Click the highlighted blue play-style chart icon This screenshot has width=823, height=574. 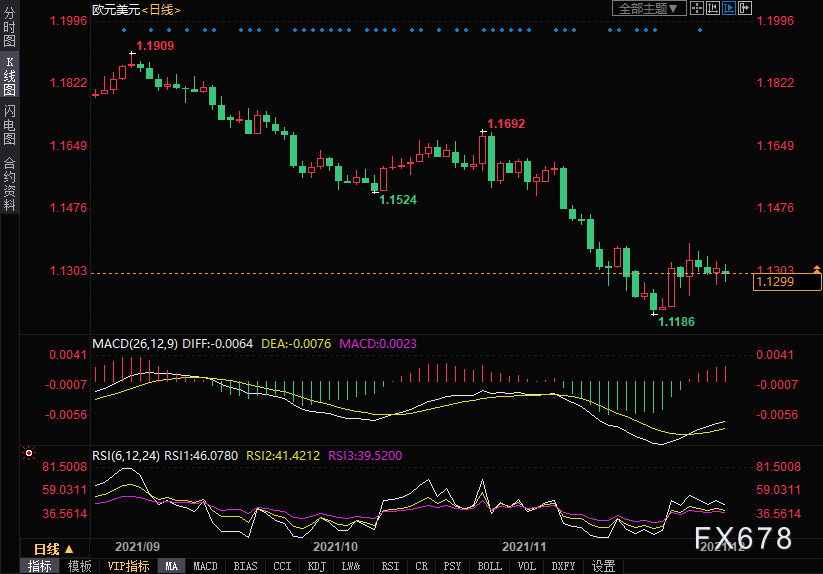click(x=729, y=8)
